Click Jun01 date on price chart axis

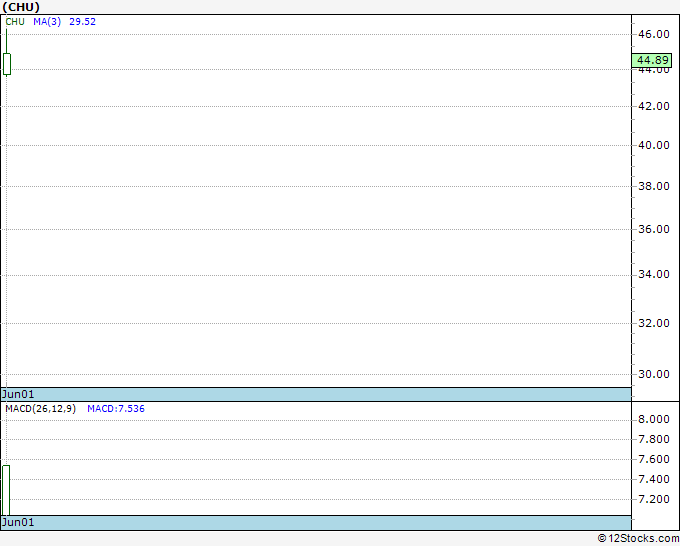click(x=18, y=394)
